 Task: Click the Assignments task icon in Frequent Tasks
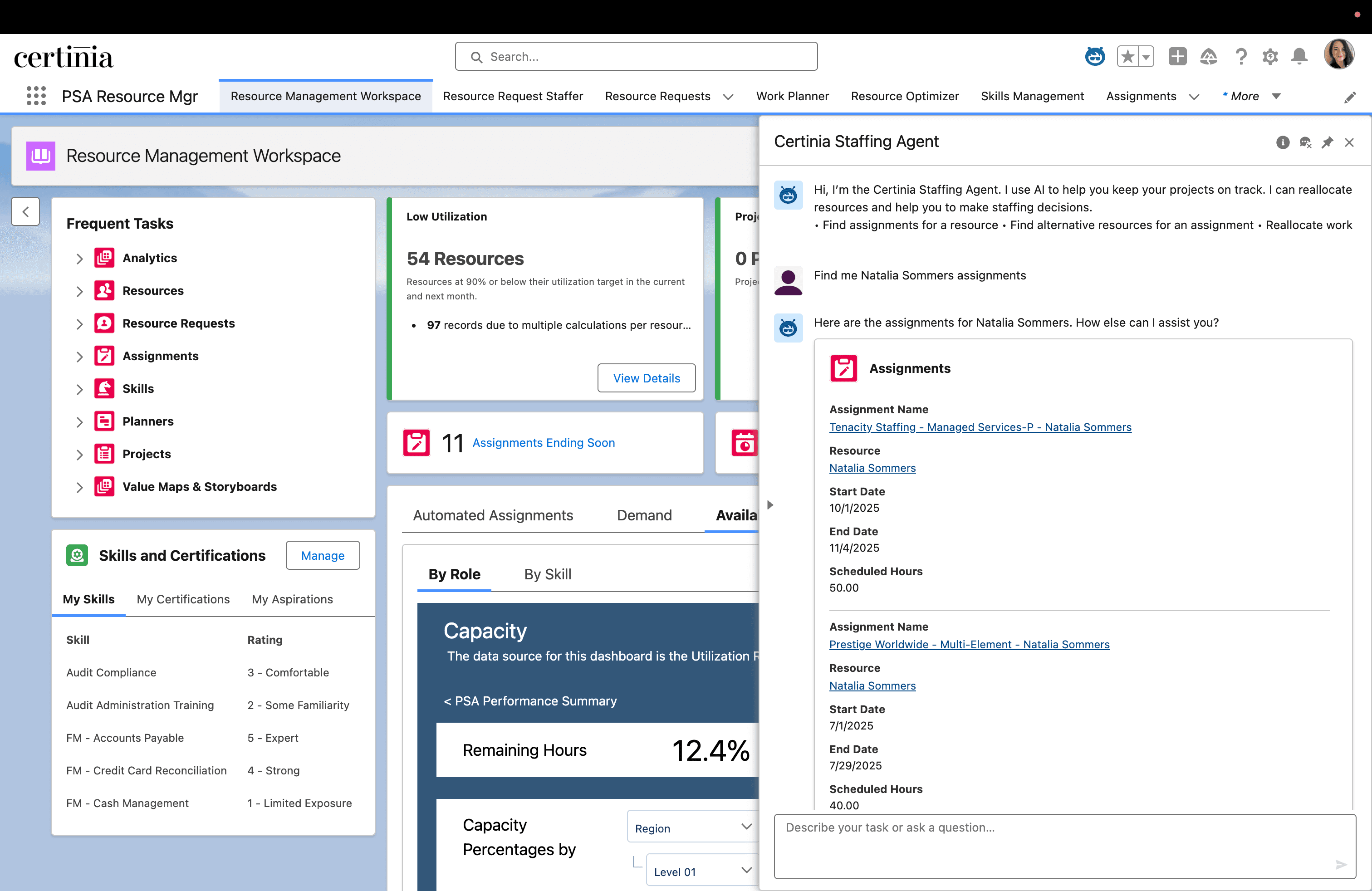click(x=104, y=356)
